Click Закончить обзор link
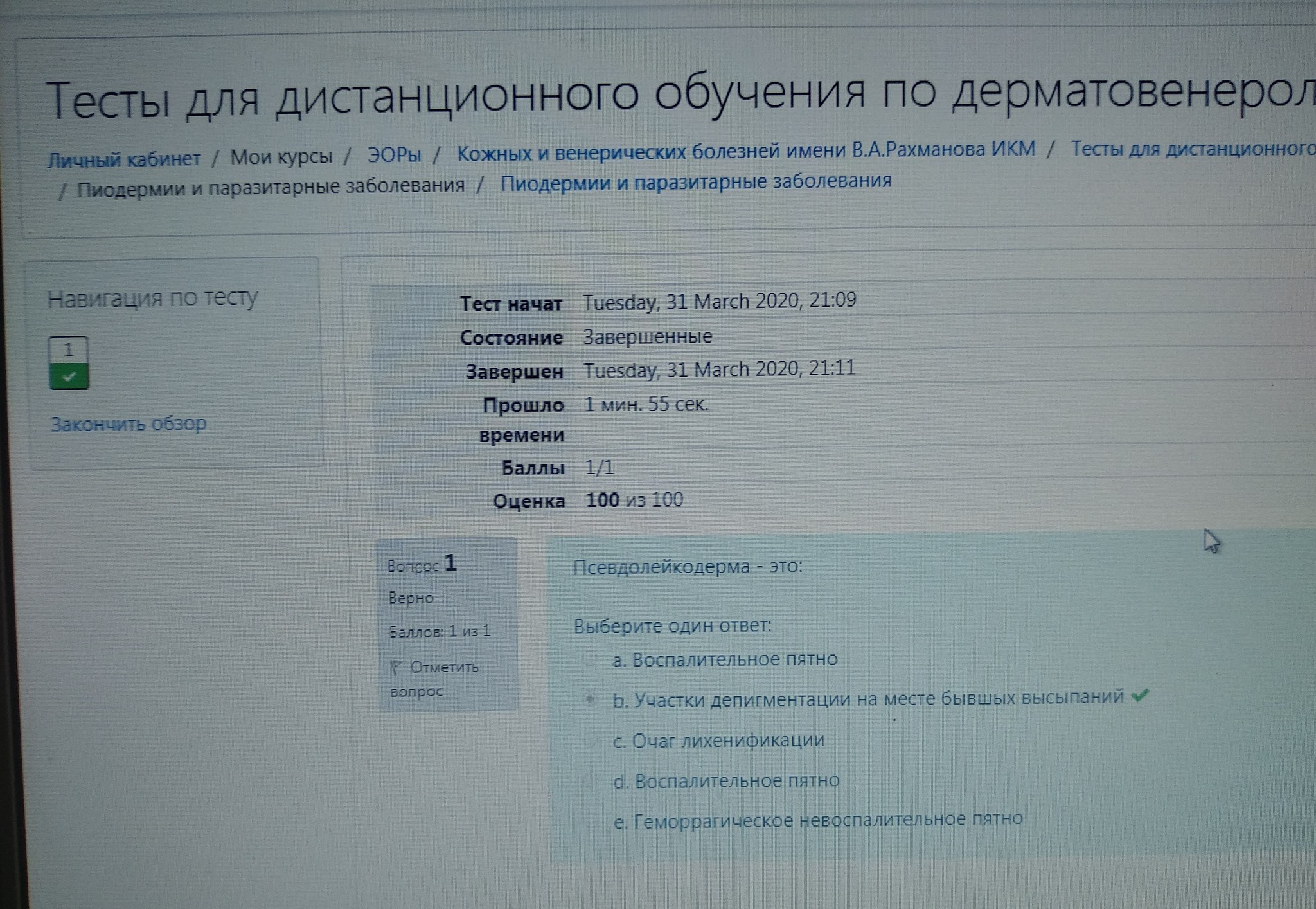1316x909 pixels. (129, 424)
